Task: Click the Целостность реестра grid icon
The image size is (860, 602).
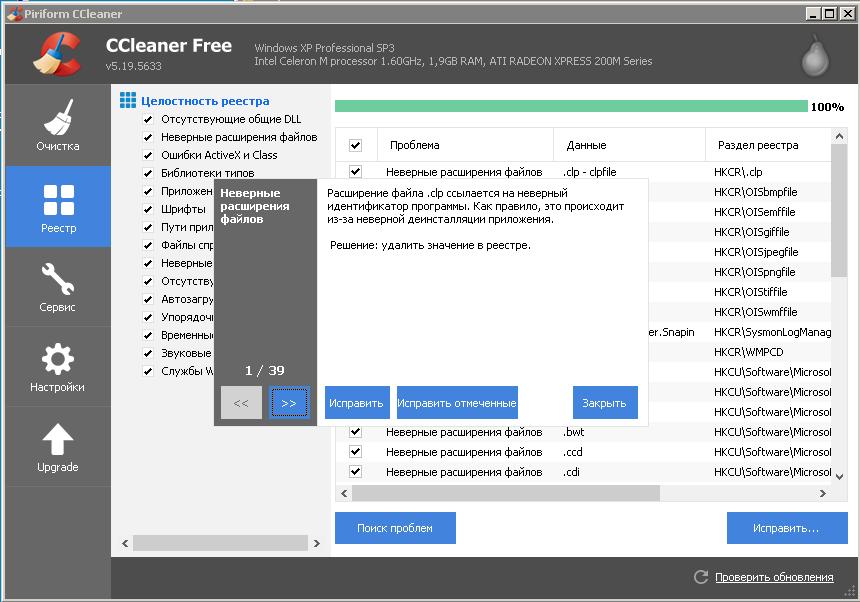Action: coord(128,100)
